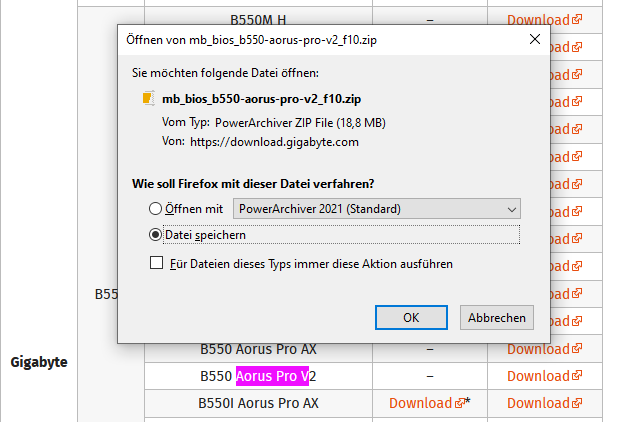
Task: Select the 'Datei speichern' radio option
Action: tap(155, 235)
